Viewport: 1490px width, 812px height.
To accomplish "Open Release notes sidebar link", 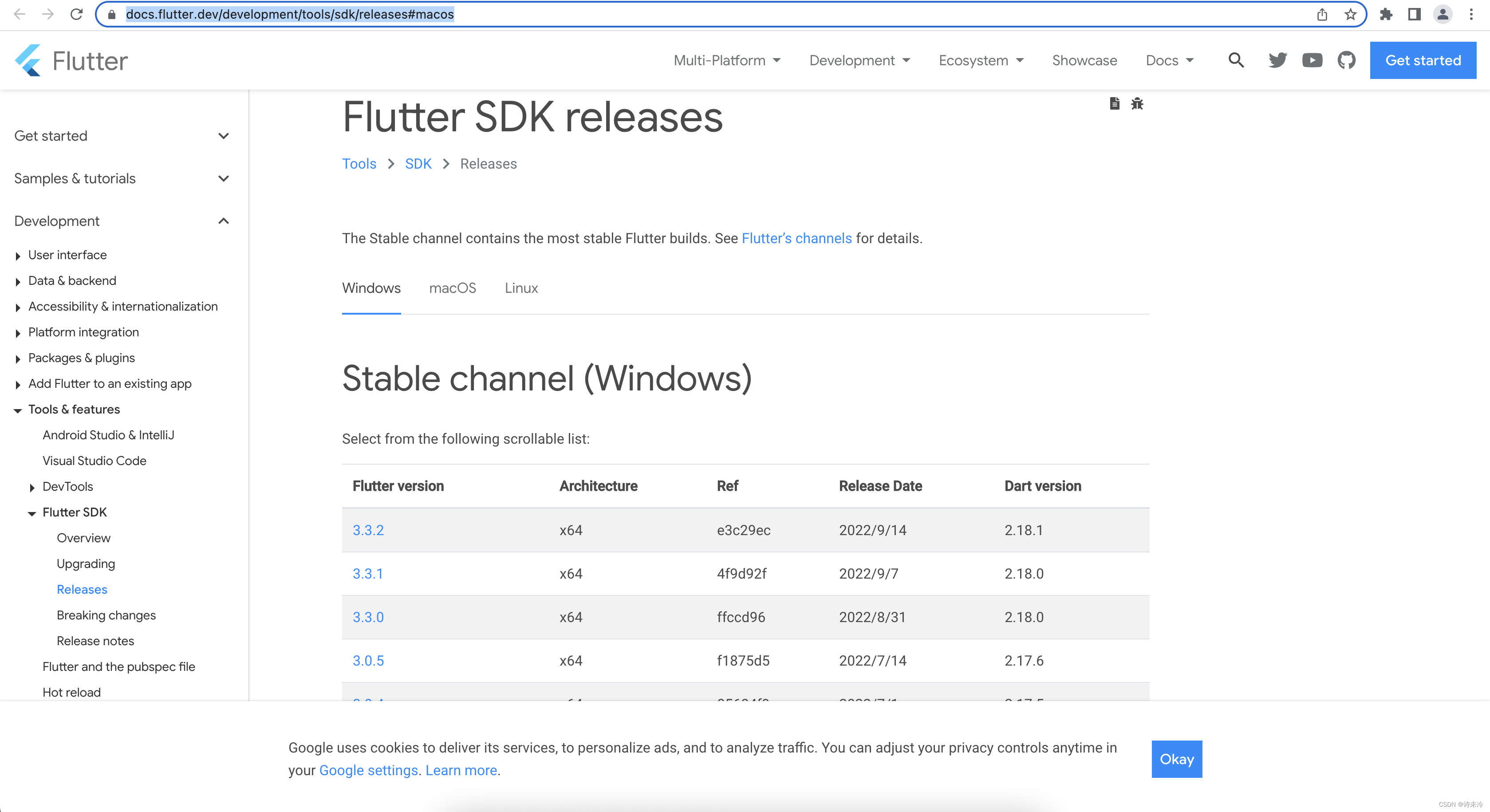I will pos(95,641).
